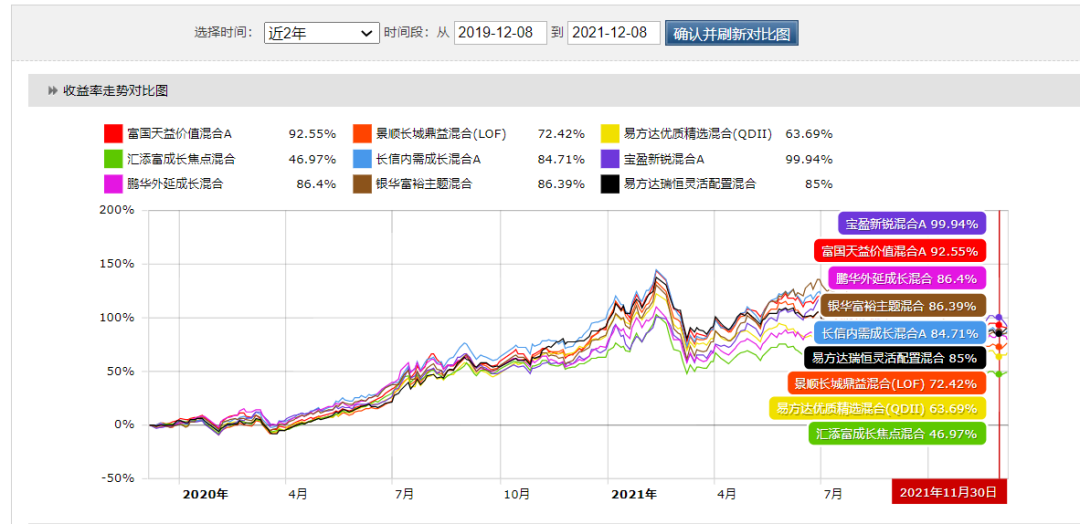Click the 72.42% return value in legend
This screenshot has width=1080, height=524.
(x=561, y=134)
